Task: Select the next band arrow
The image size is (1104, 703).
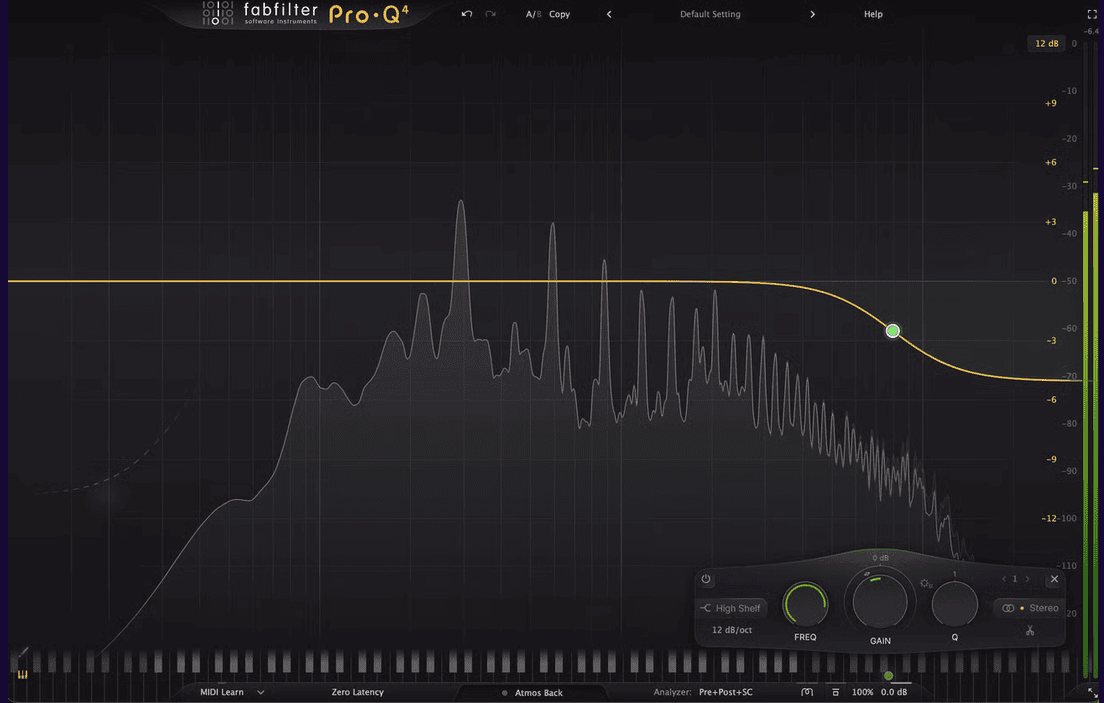Action: (1027, 579)
